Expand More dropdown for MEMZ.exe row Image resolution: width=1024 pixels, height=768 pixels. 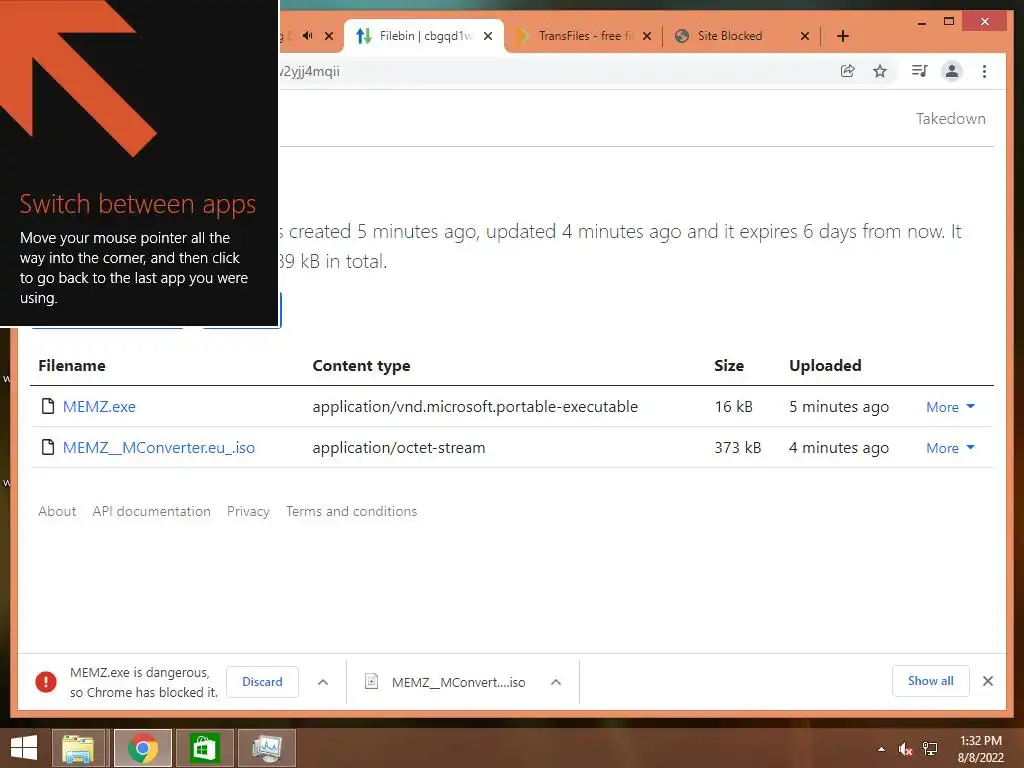tap(950, 407)
